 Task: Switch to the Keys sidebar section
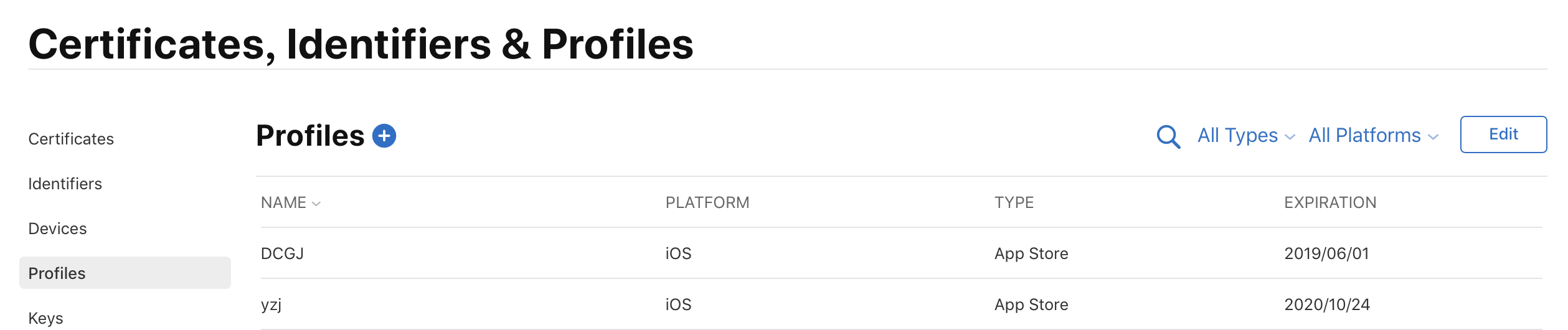pos(46,318)
